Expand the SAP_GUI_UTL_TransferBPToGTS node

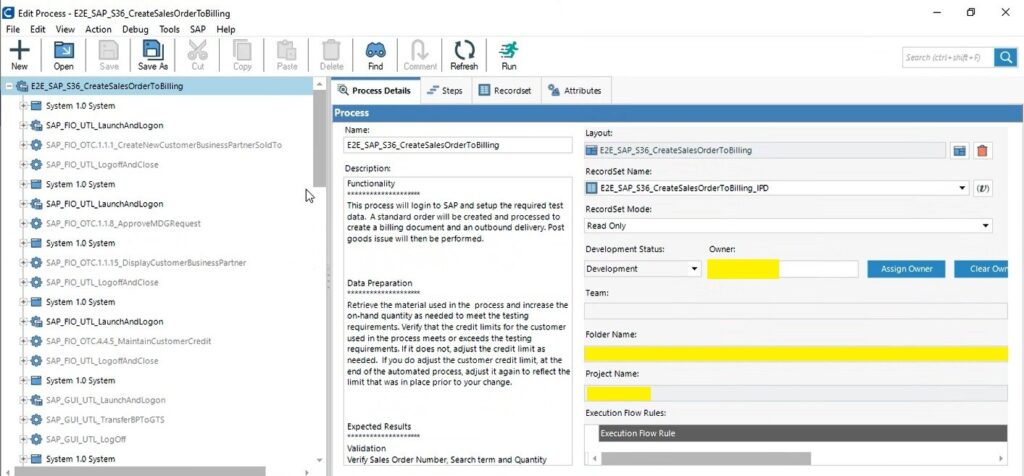tap(24, 419)
